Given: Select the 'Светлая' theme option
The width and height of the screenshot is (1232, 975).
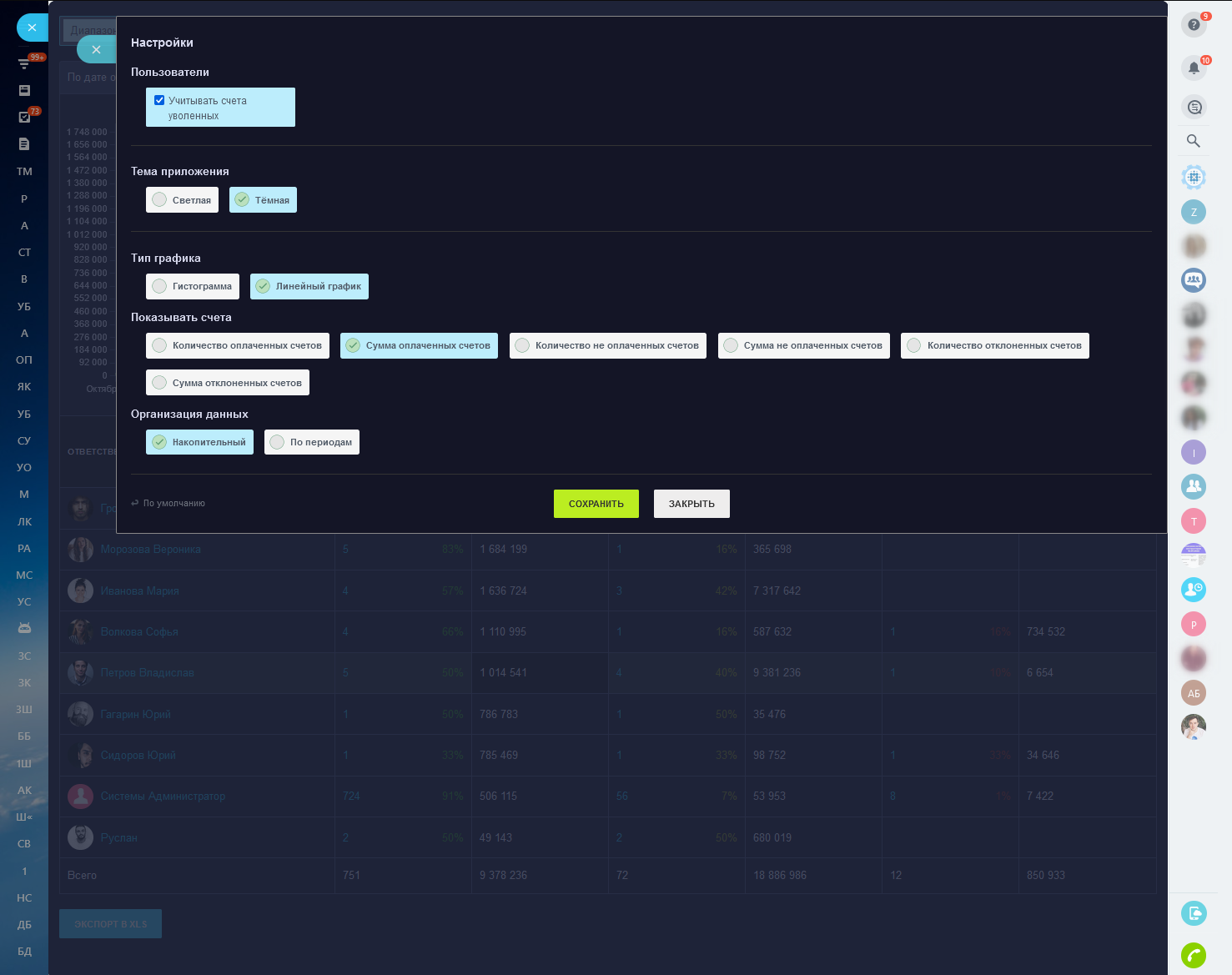Looking at the screenshot, I should pyautogui.click(x=182, y=200).
